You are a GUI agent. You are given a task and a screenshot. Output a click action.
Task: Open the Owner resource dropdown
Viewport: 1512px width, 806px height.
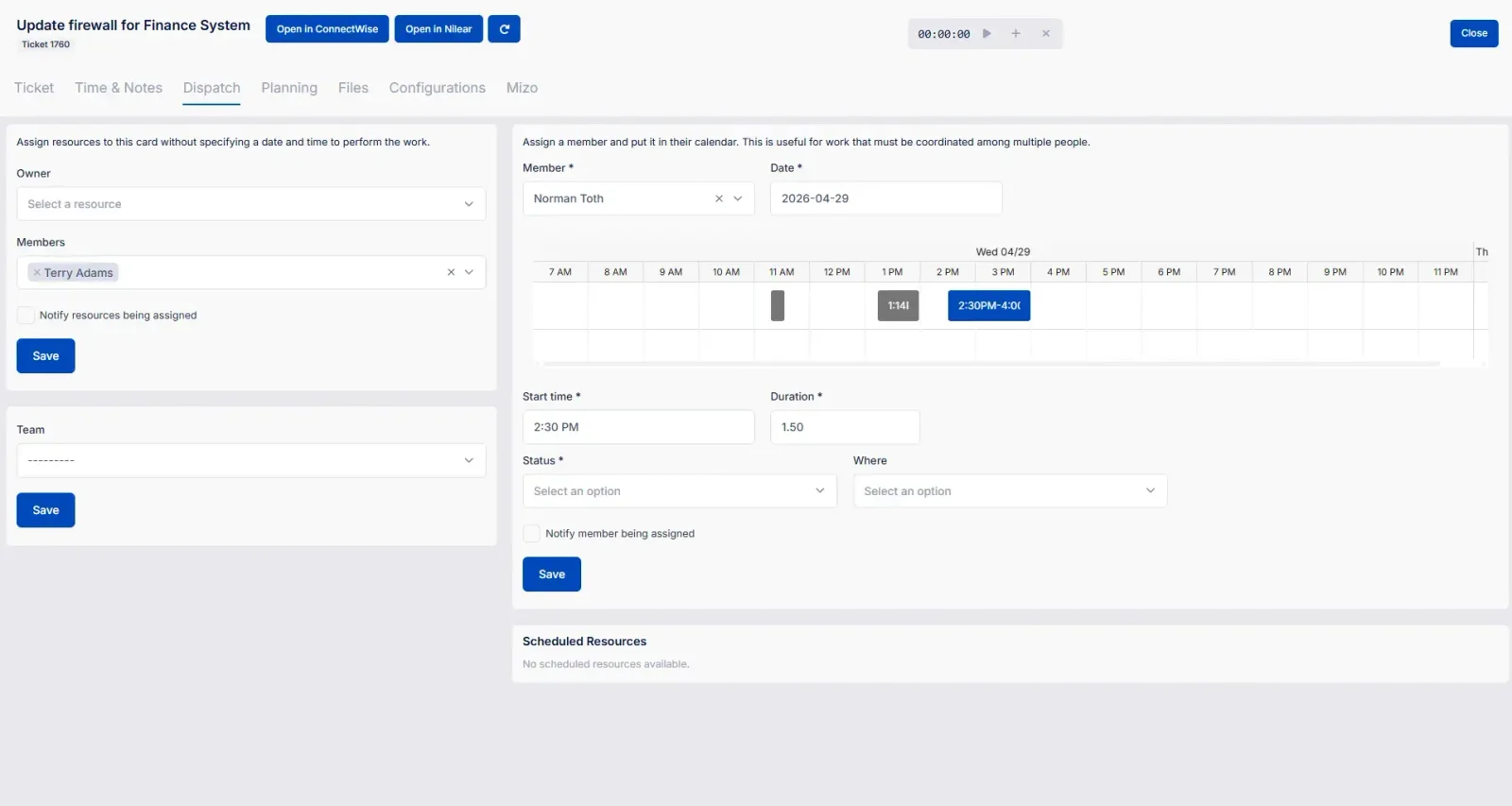click(x=251, y=204)
